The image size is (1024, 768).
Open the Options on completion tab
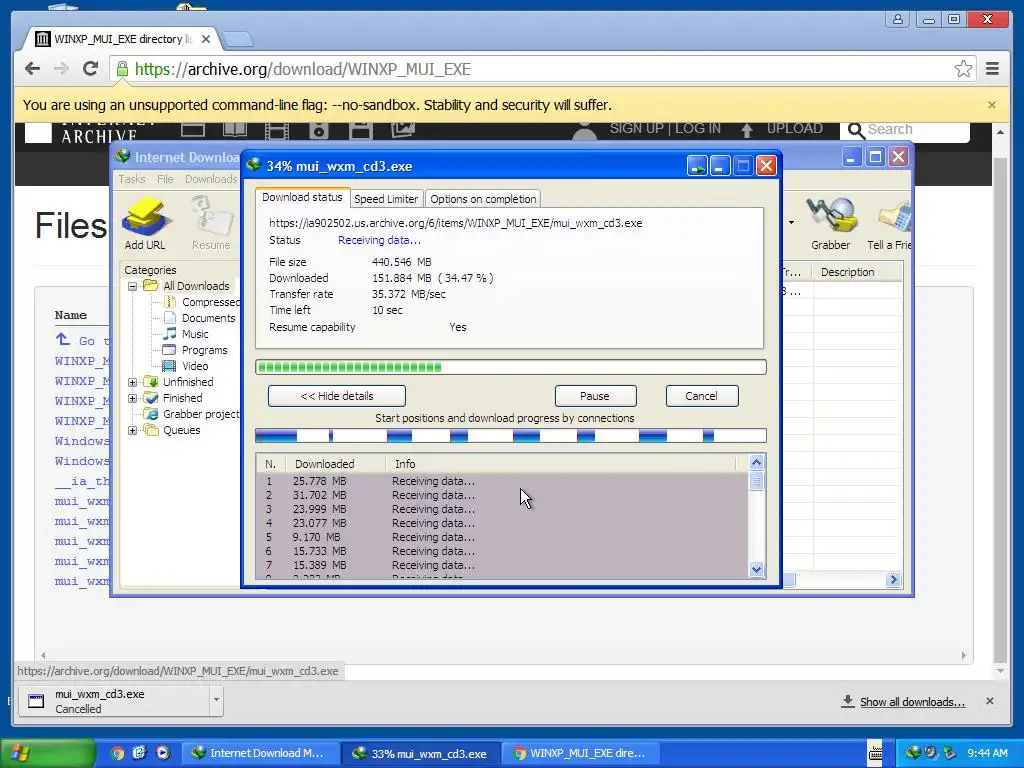point(483,199)
